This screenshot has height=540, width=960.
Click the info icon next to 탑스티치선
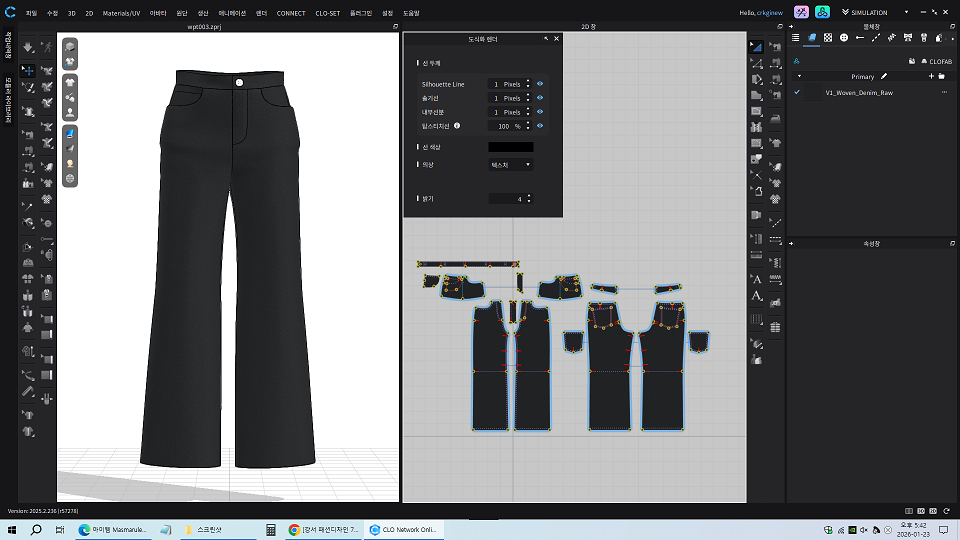457,126
